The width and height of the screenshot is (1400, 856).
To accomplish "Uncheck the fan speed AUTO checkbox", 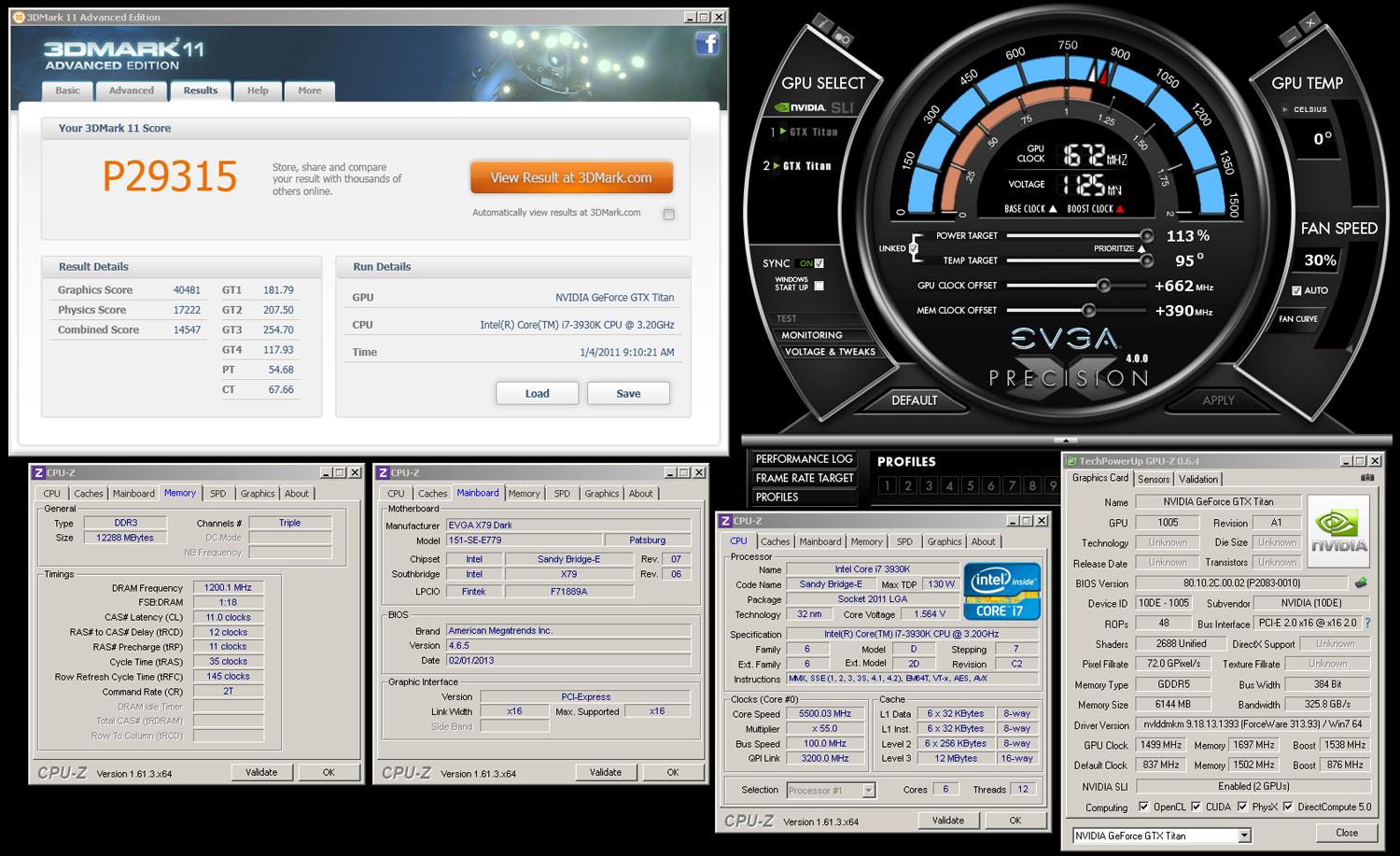I will click(1296, 290).
